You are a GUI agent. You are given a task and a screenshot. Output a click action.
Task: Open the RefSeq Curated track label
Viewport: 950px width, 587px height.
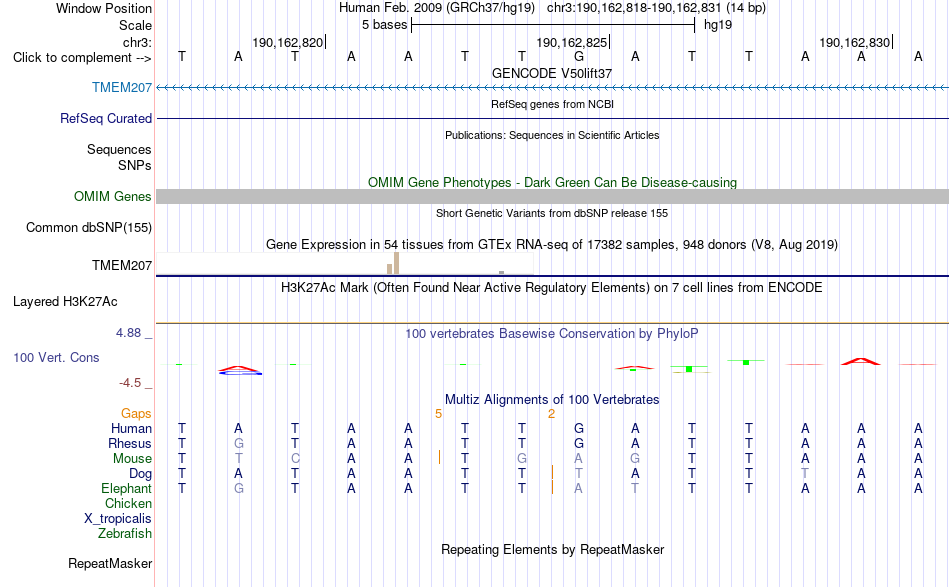[106, 118]
